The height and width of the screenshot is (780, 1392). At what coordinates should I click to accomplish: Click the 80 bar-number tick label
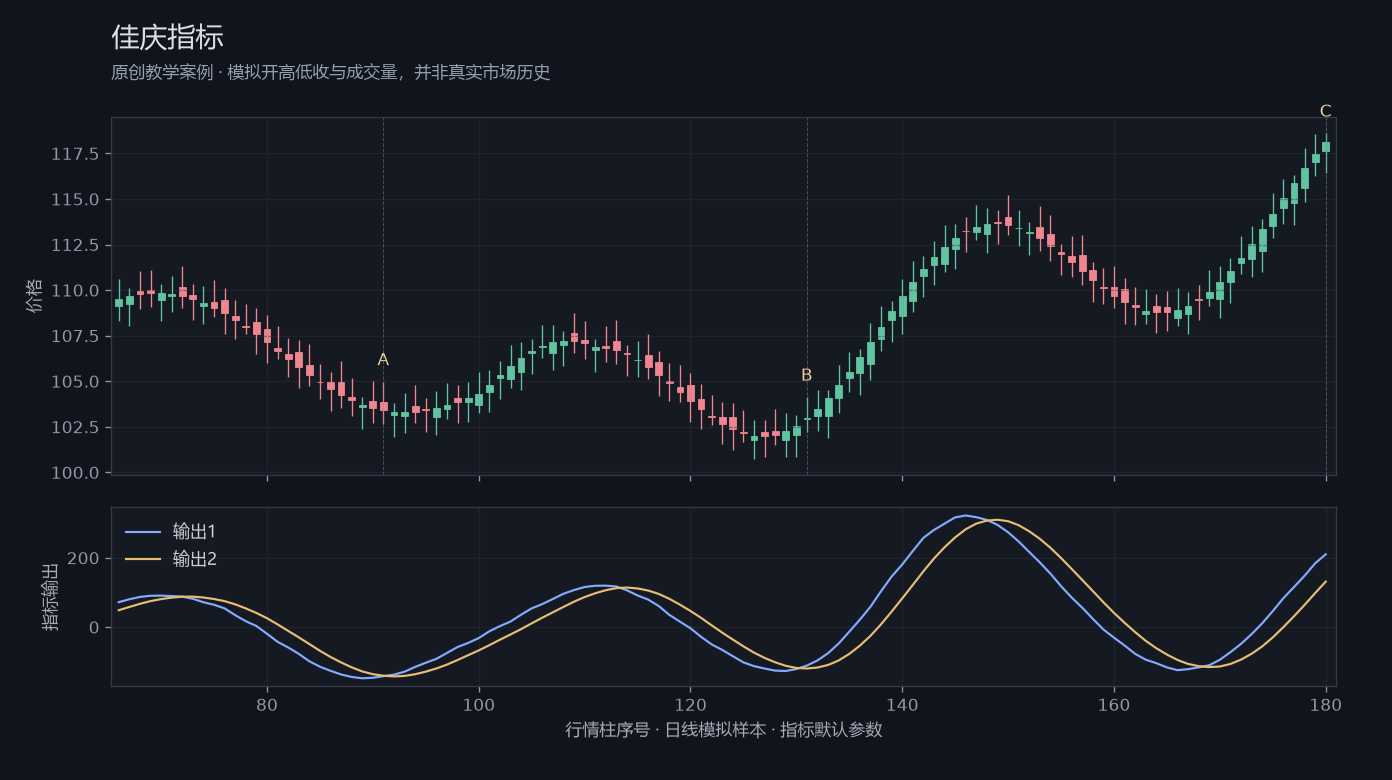pos(267,704)
